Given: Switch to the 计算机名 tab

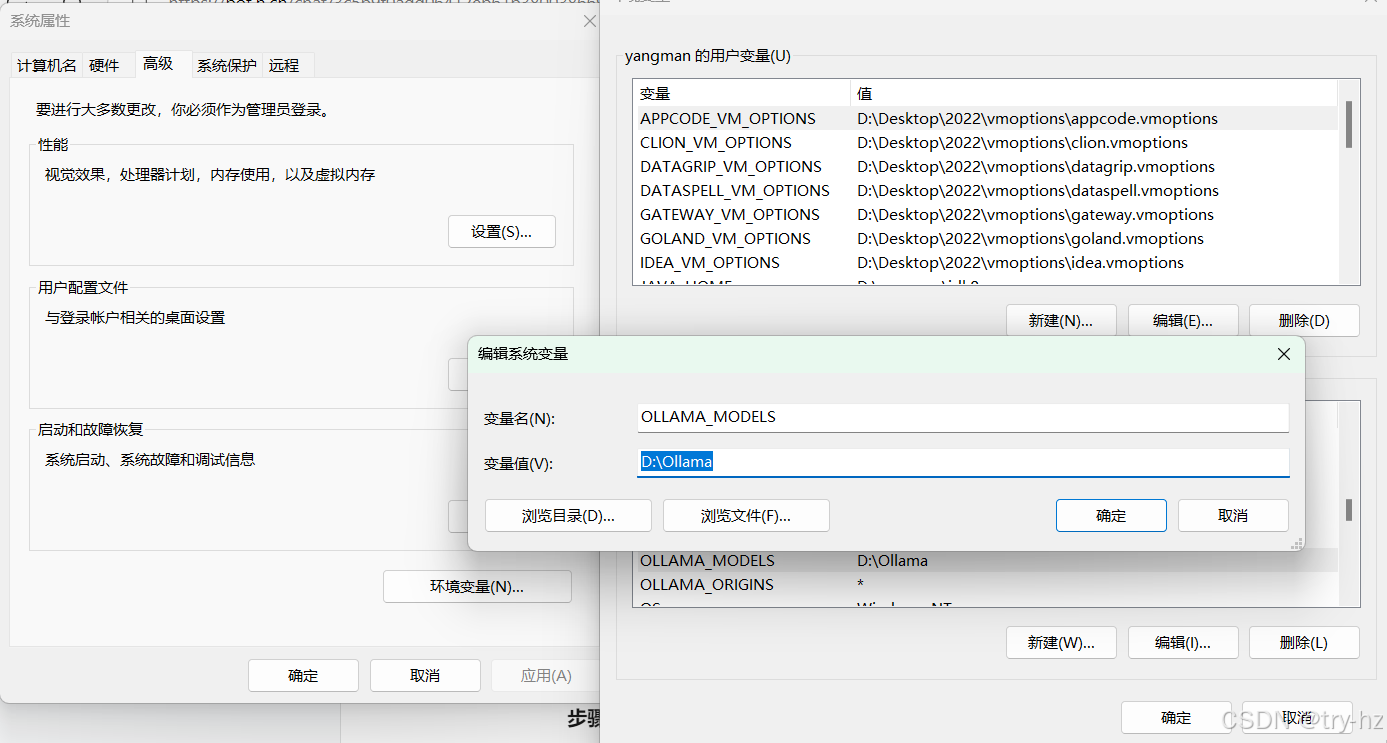Looking at the screenshot, I should pos(46,65).
